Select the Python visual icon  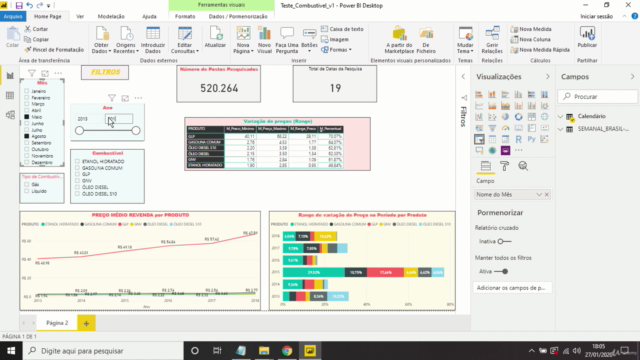coord(531,139)
